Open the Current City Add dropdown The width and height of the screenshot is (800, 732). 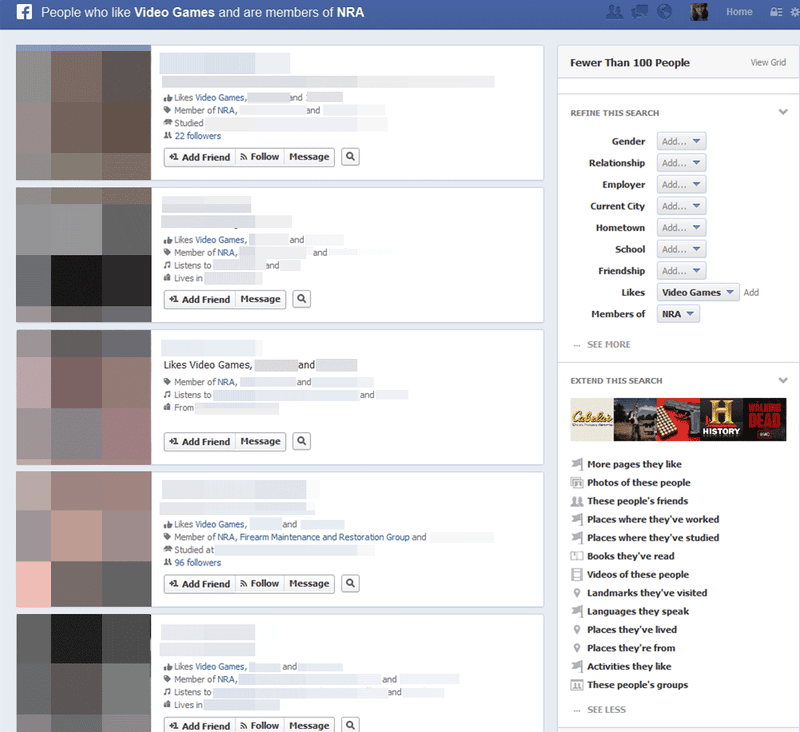[x=681, y=206]
